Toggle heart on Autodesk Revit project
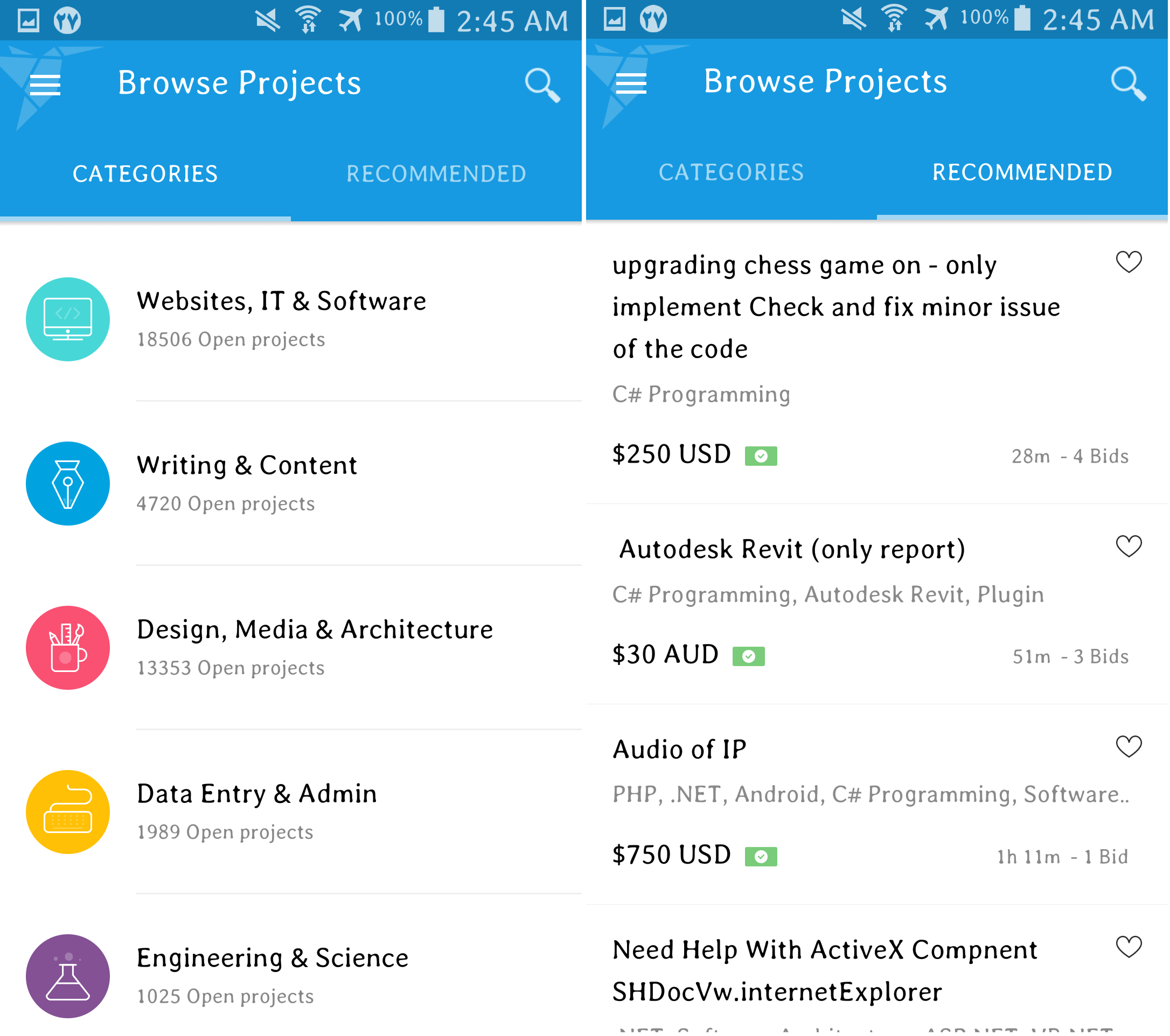1170x1036 pixels. pyautogui.click(x=1128, y=547)
